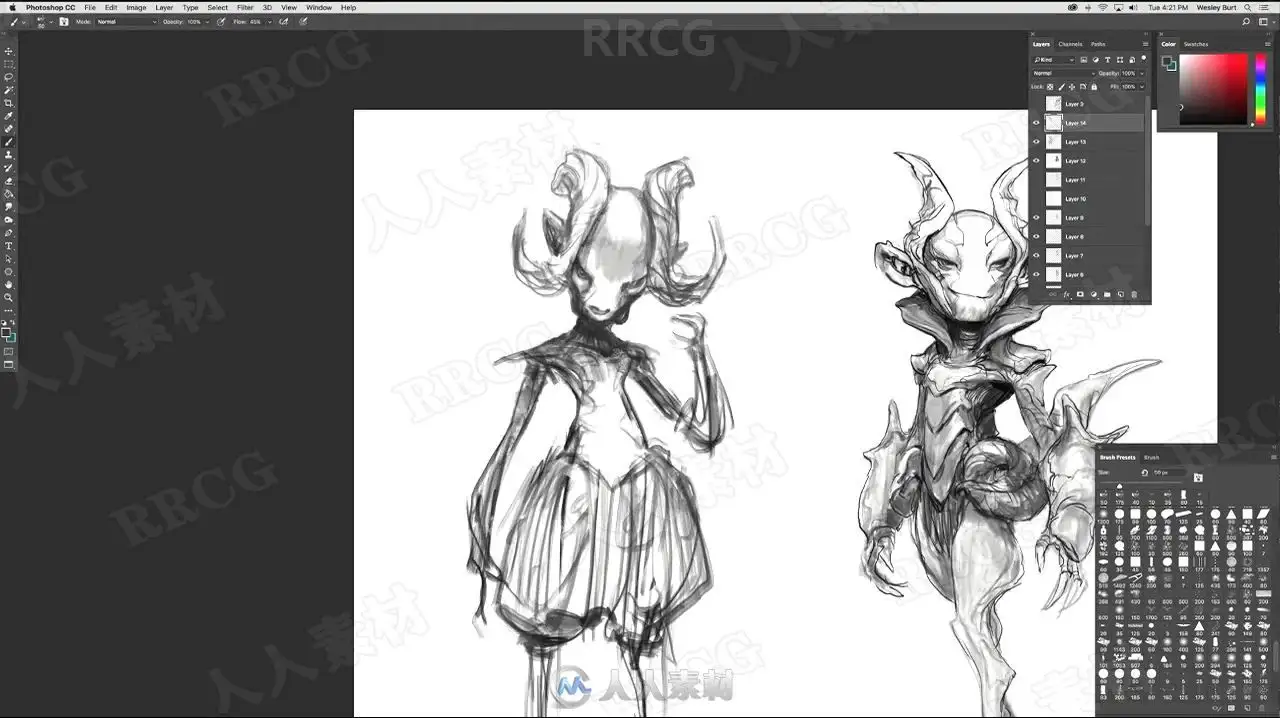Hide Layer 12 visibility eye
Image resolution: width=1280 pixels, height=718 pixels.
pyautogui.click(x=1036, y=161)
